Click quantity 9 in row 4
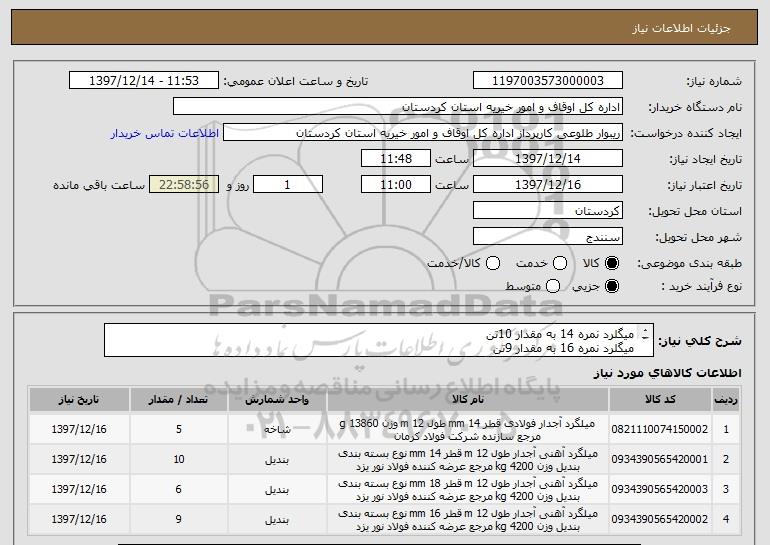Screen dimensions: 770x545 (179, 519)
